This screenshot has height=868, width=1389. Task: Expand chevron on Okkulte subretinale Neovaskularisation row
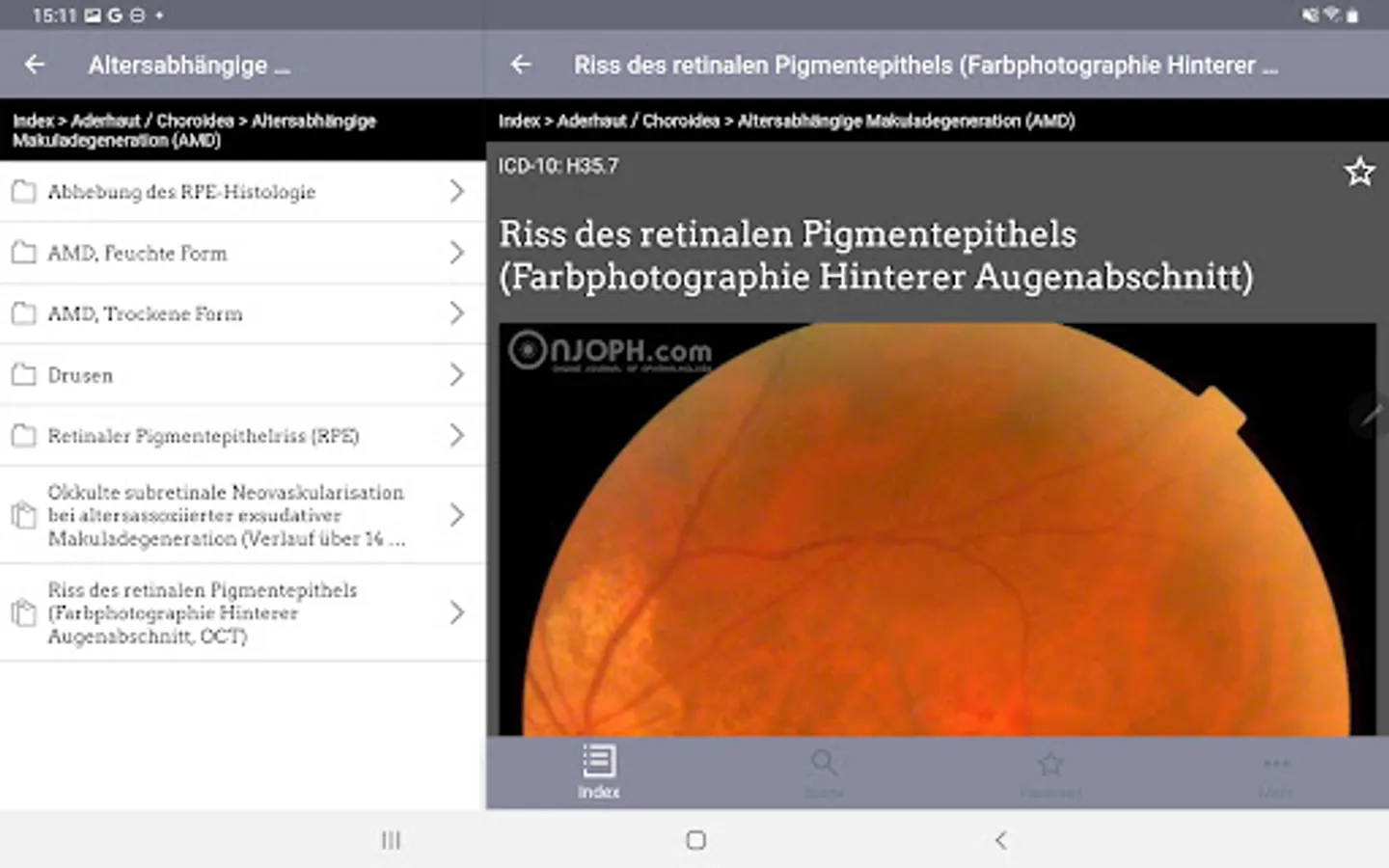click(457, 515)
